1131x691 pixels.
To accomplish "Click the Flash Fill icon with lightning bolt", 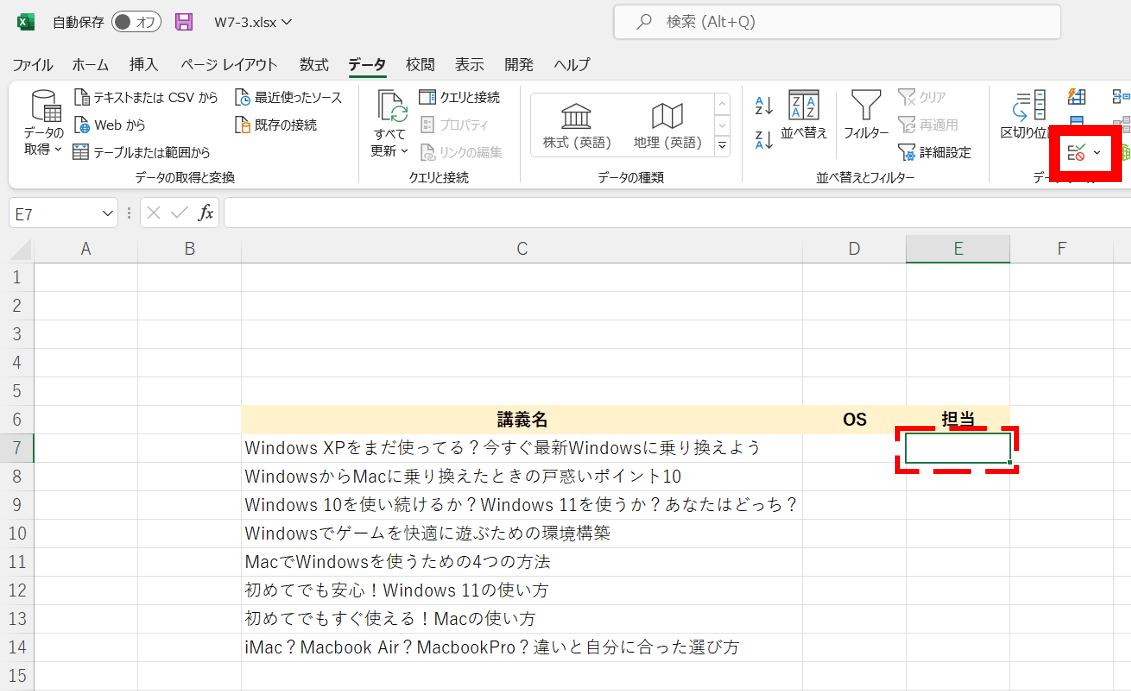I will click(x=1077, y=96).
